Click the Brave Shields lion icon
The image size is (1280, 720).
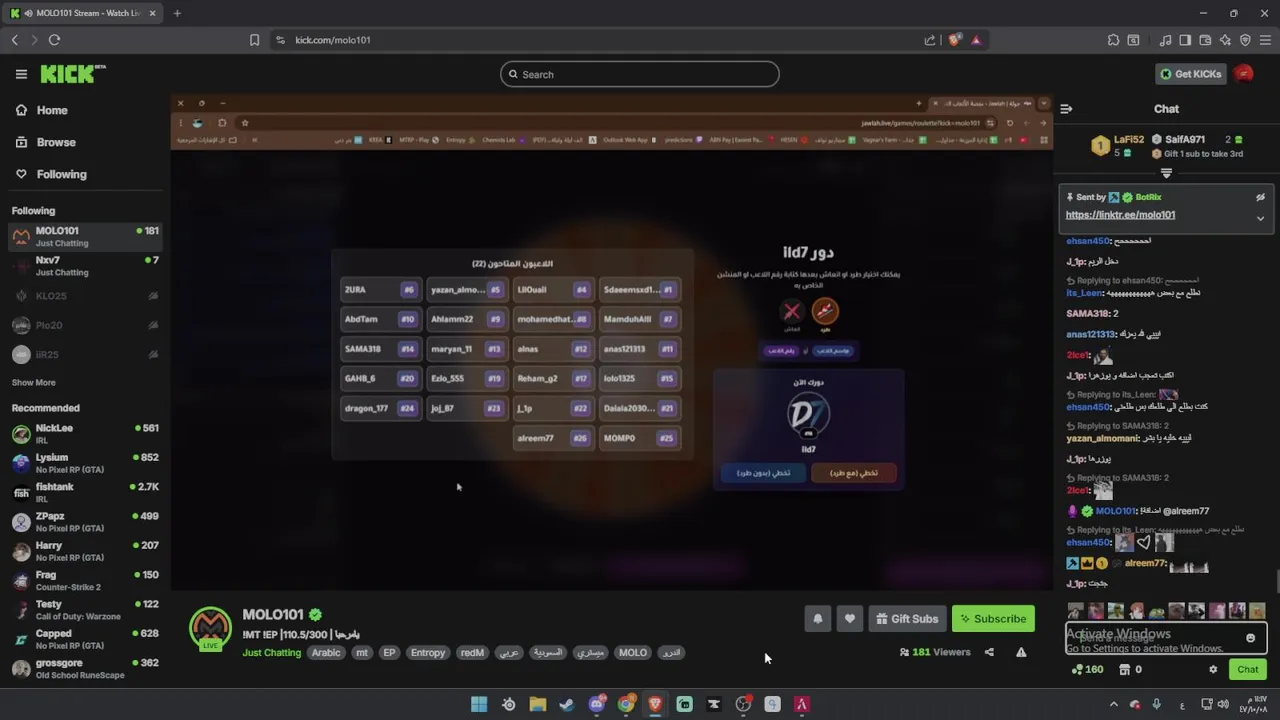tap(955, 40)
